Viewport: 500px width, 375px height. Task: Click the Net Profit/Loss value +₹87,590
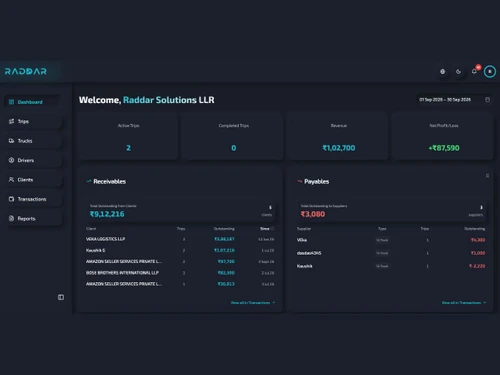point(444,148)
